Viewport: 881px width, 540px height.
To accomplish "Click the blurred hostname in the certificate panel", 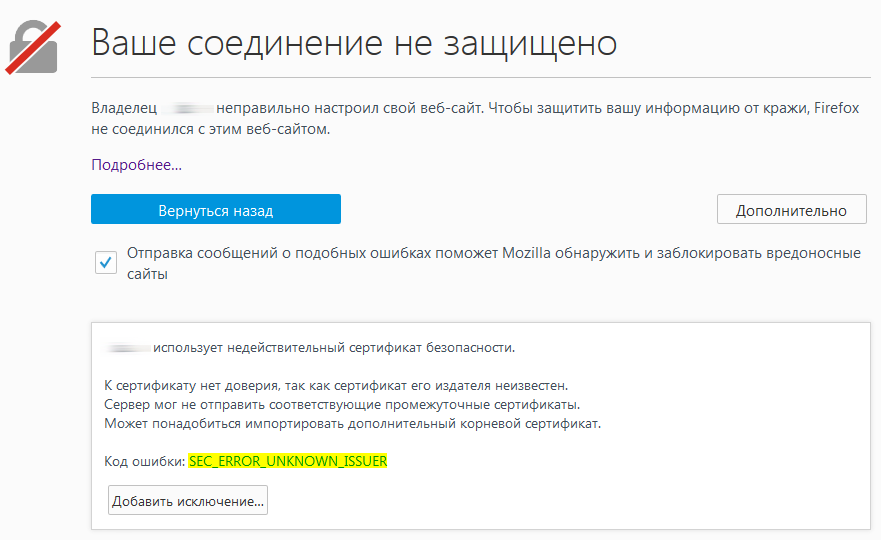I will click(127, 348).
